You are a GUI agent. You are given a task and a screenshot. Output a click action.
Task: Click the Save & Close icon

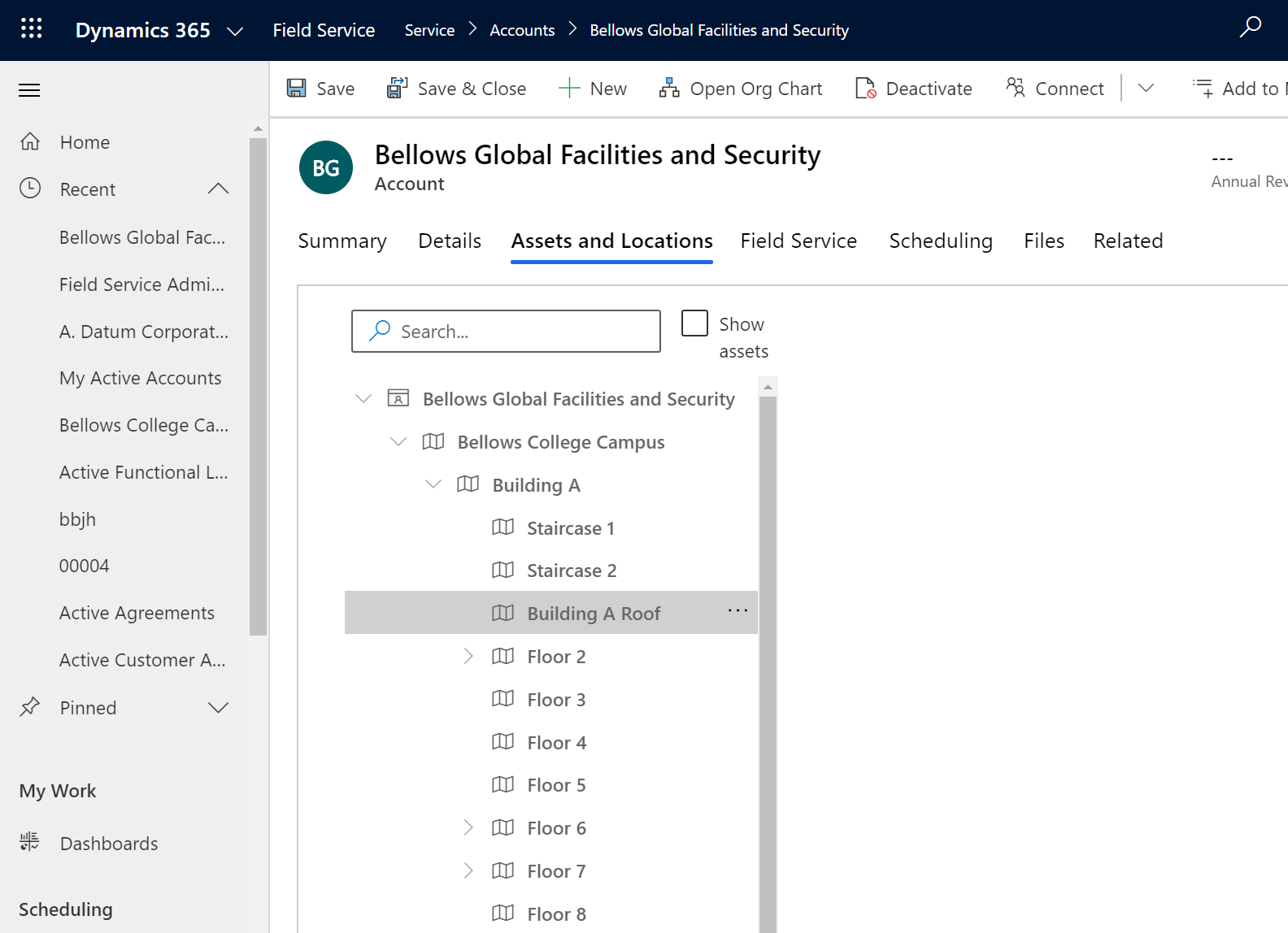(x=397, y=88)
